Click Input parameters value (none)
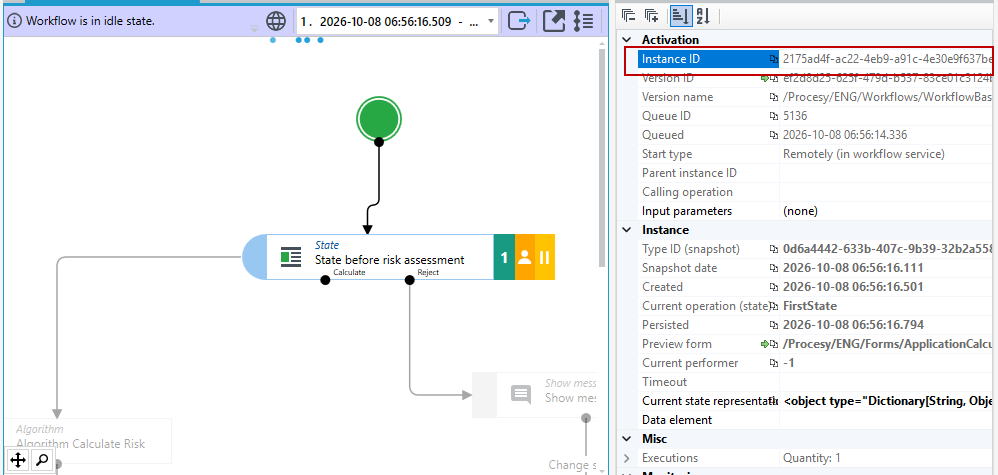998x475 pixels. (800, 211)
